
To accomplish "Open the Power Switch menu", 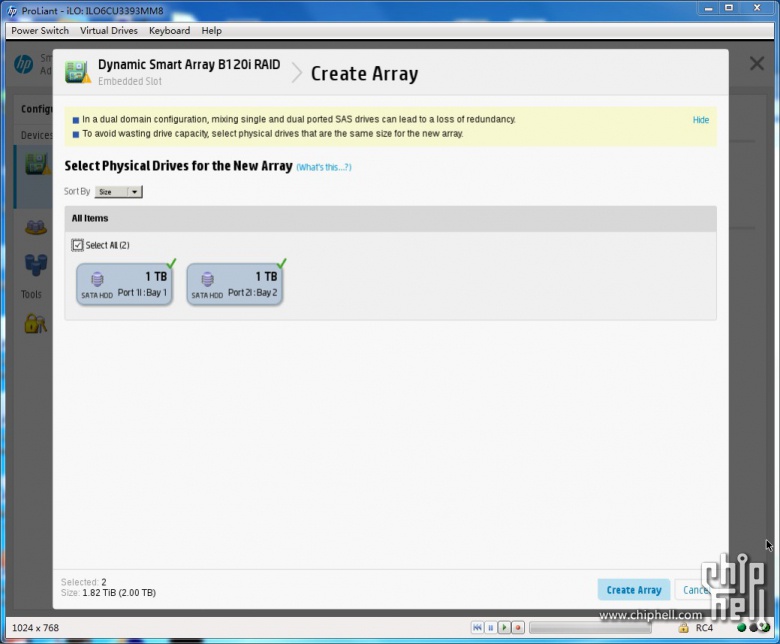I will pyautogui.click(x=40, y=30).
